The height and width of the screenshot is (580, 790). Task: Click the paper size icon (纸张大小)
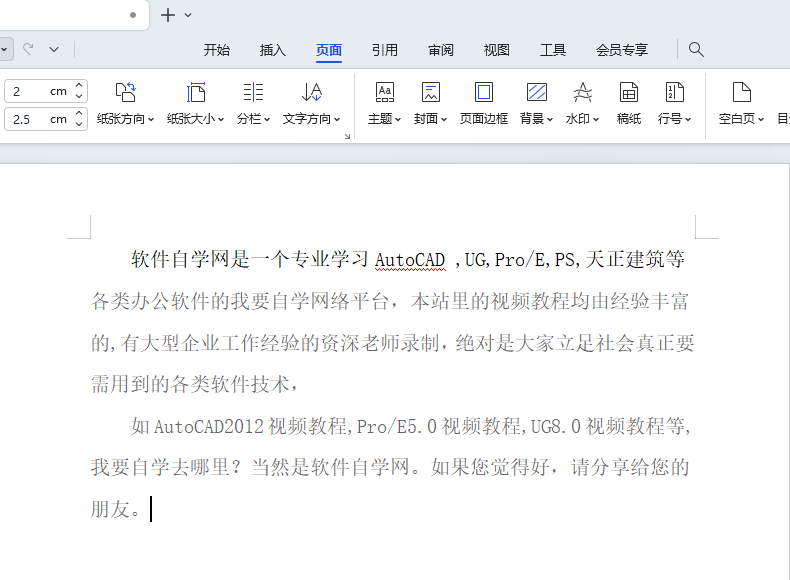tap(195, 92)
